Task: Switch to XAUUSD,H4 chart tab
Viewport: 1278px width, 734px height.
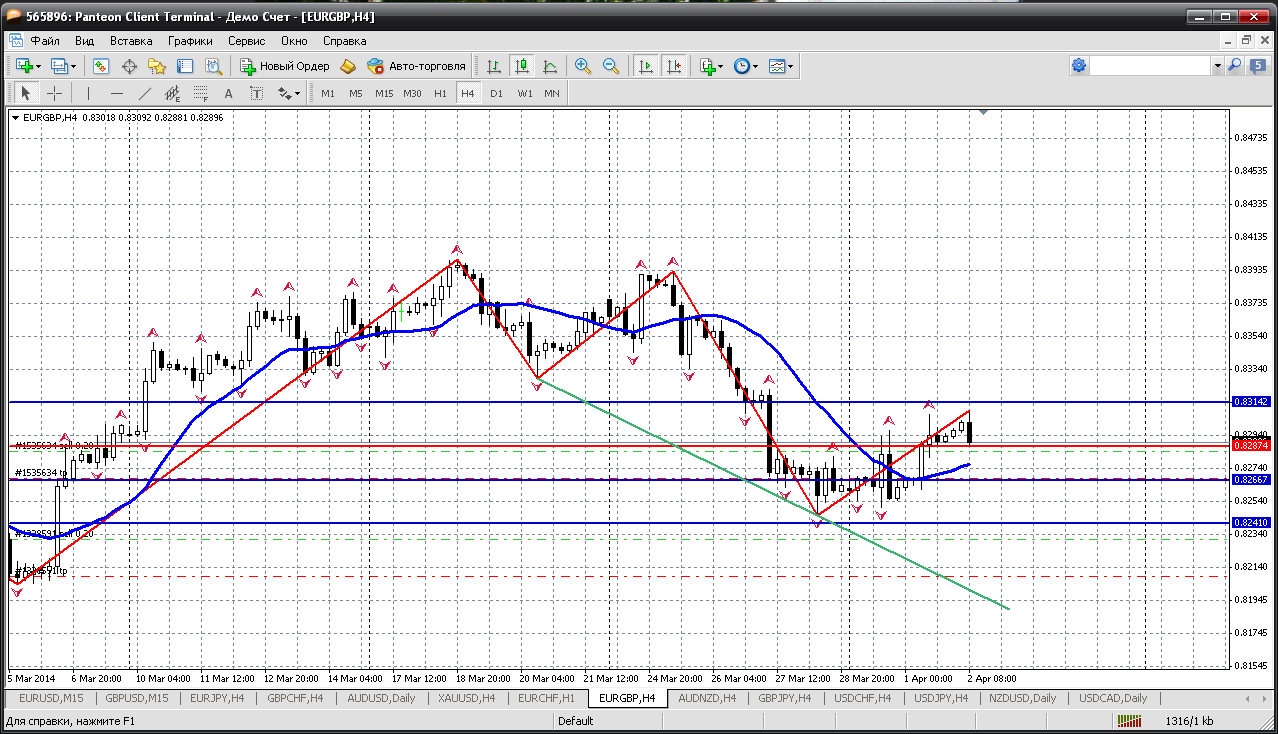Action: pos(466,698)
